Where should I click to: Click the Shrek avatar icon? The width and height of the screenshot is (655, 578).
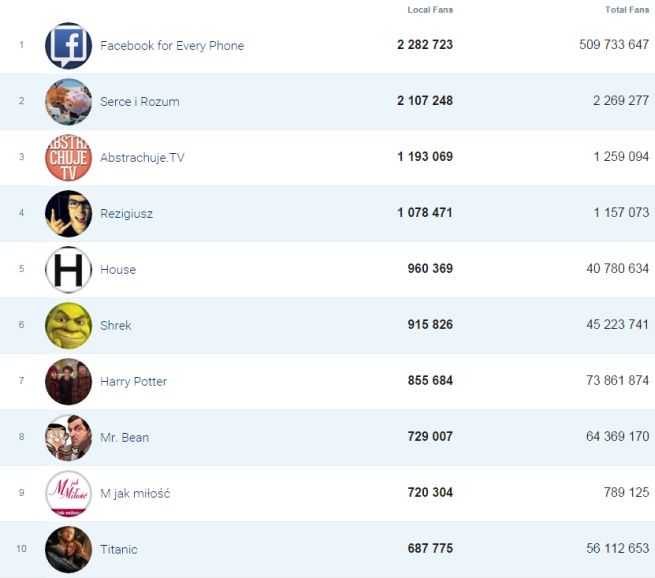[x=68, y=326]
